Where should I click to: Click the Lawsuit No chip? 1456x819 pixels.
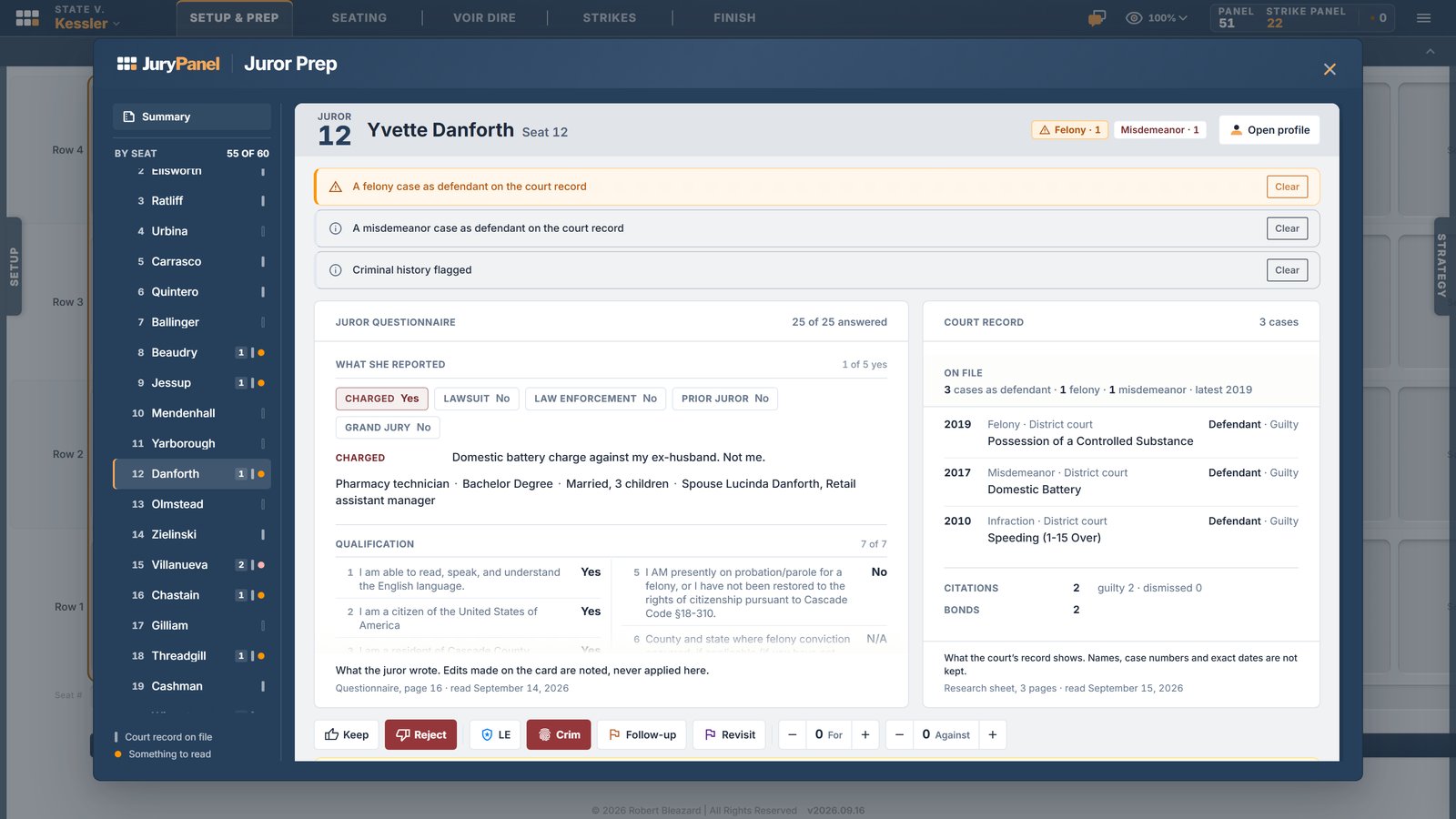click(477, 399)
